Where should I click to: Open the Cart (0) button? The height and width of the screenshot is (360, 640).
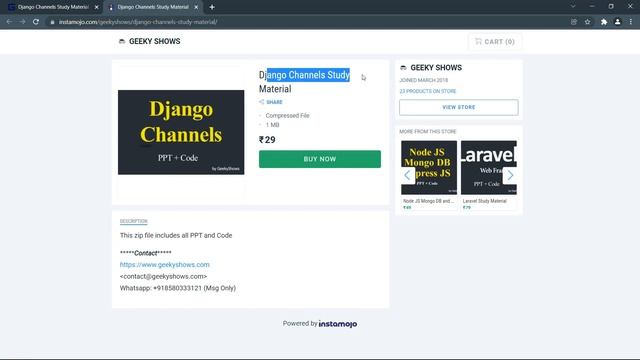(x=495, y=42)
